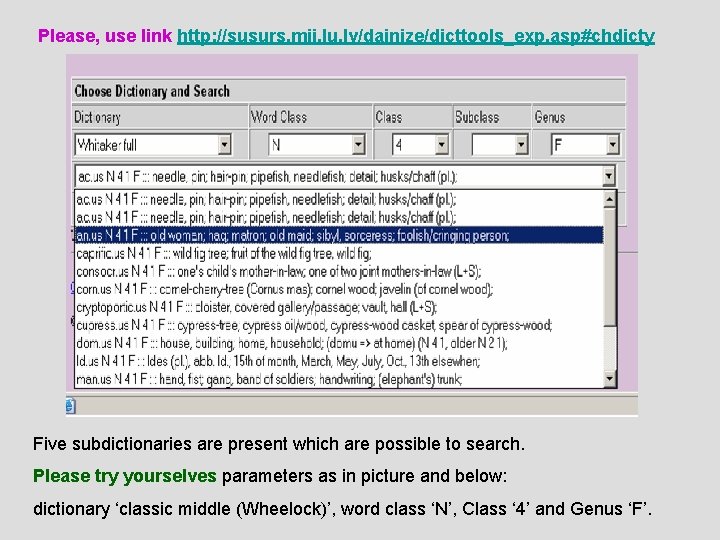Select the cupress.us cypress-tree entry
Screen dimensions: 720x540
(339, 325)
